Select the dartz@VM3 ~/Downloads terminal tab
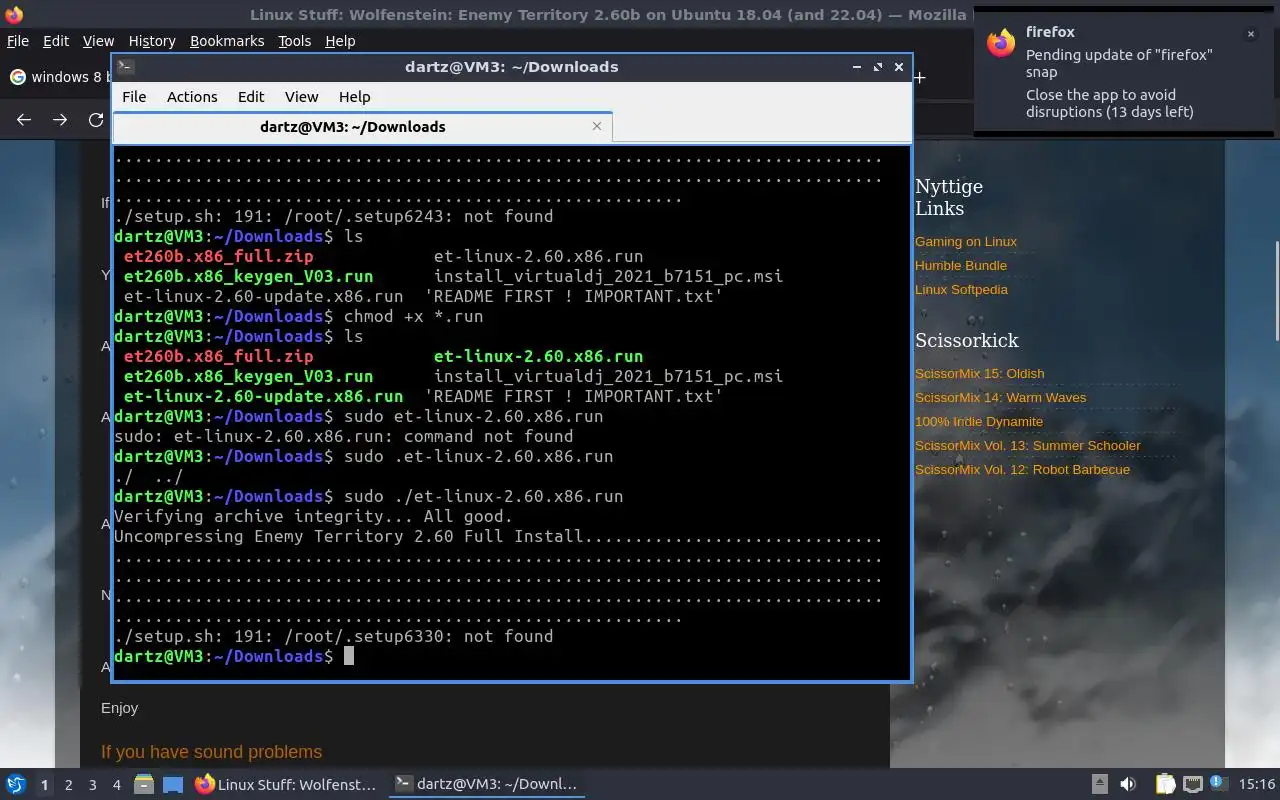Viewport: 1280px width, 800px height. click(x=352, y=127)
